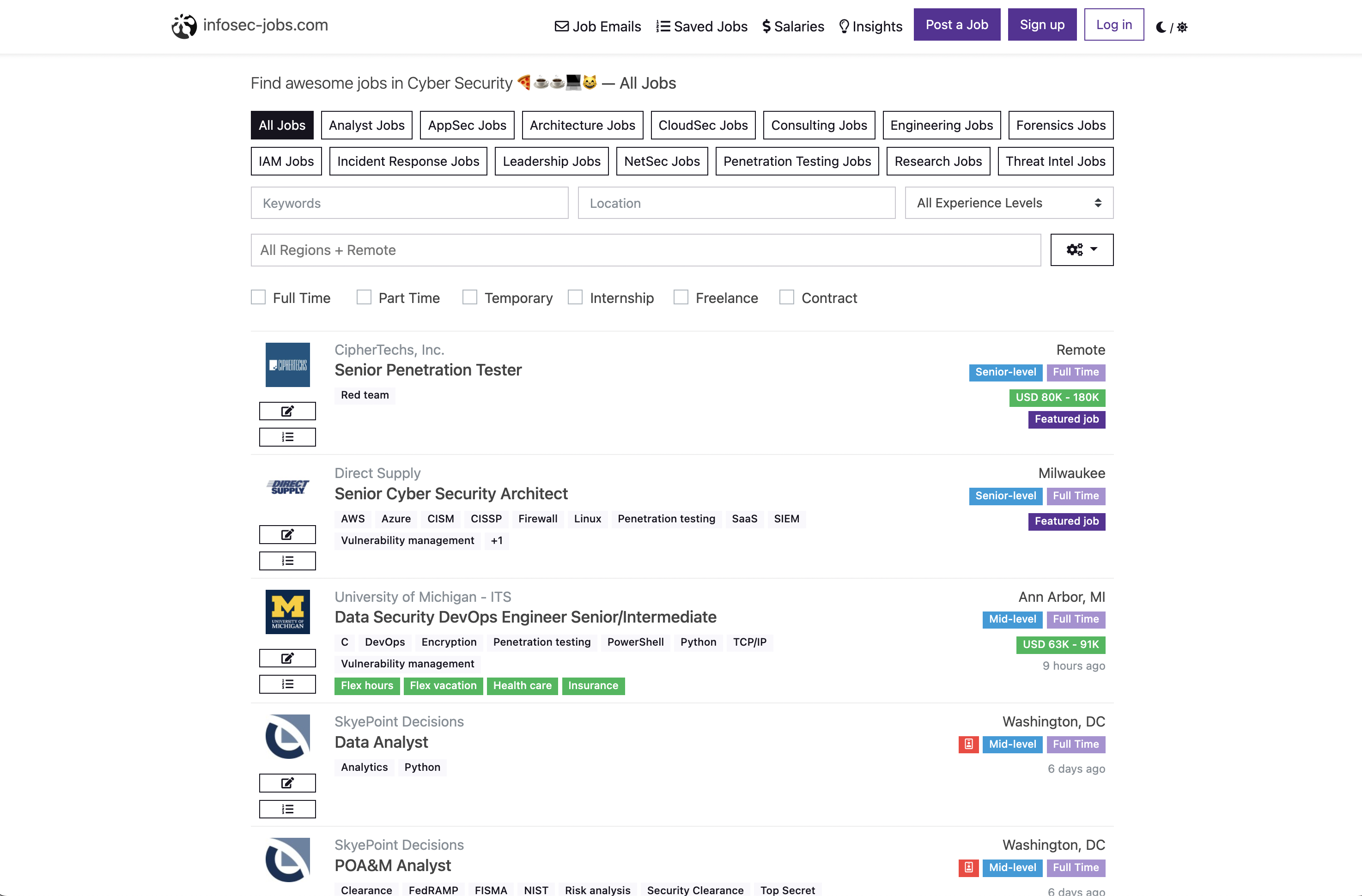View Salaries via the dollar sign icon

click(x=767, y=26)
